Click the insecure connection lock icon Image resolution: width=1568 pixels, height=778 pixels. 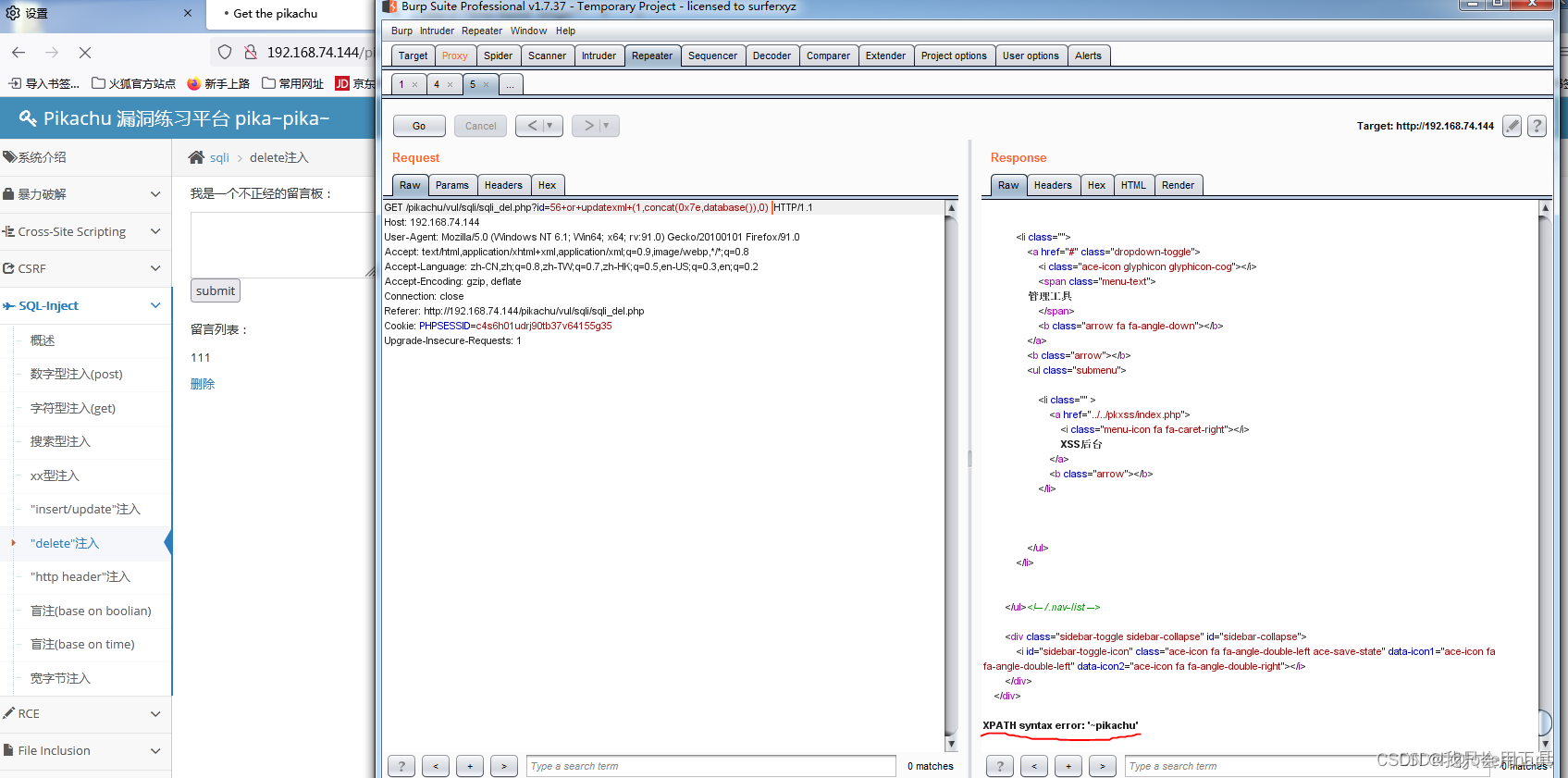[x=251, y=53]
